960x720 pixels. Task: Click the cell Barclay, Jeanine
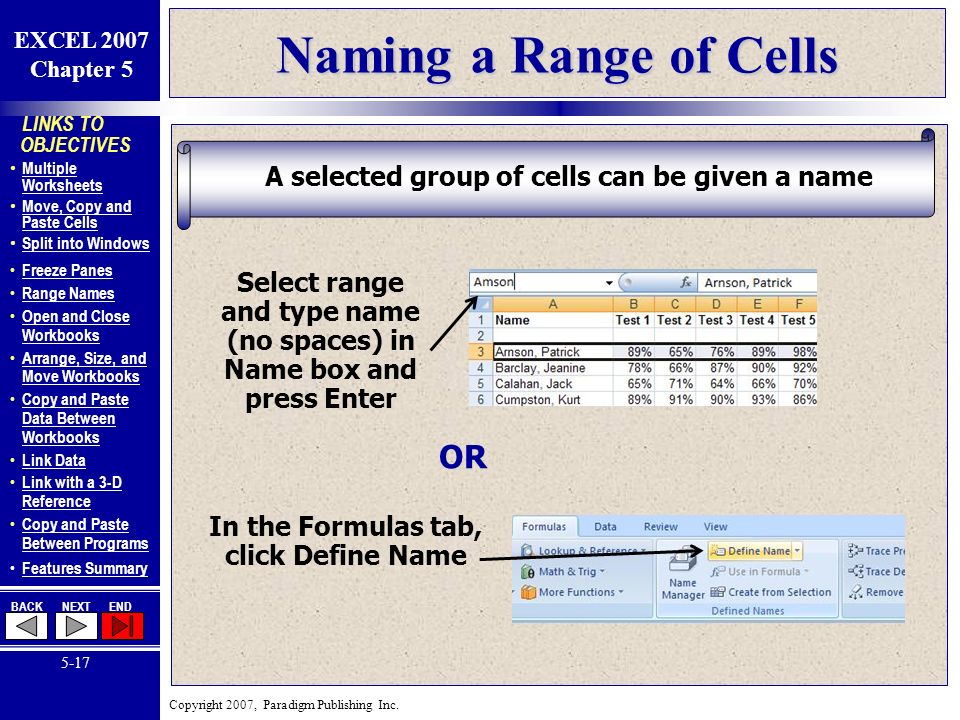coord(553,368)
